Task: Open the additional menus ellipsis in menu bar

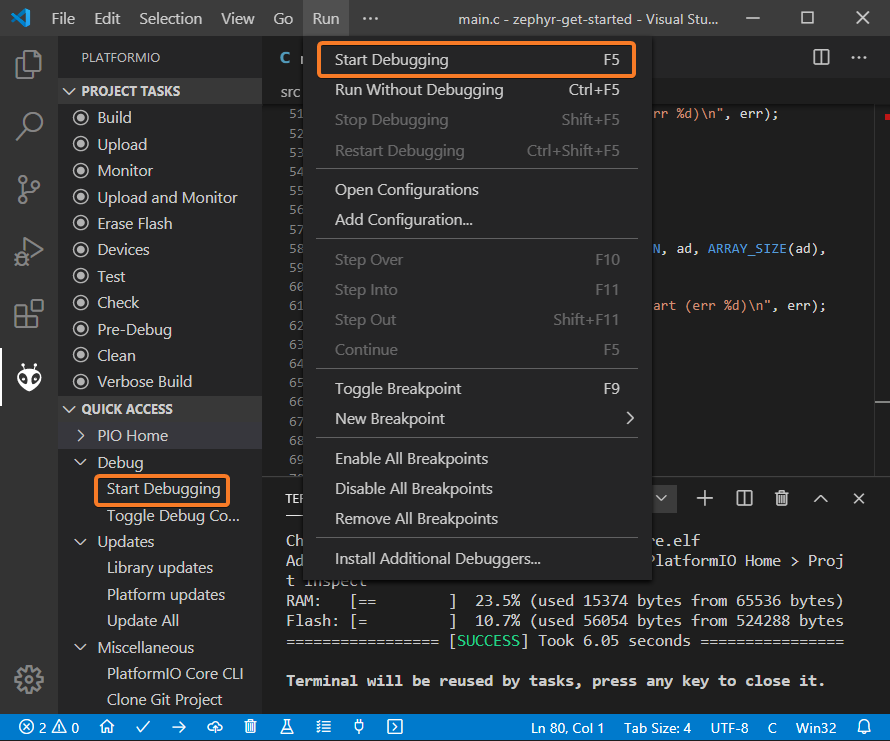Action: pos(370,19)
